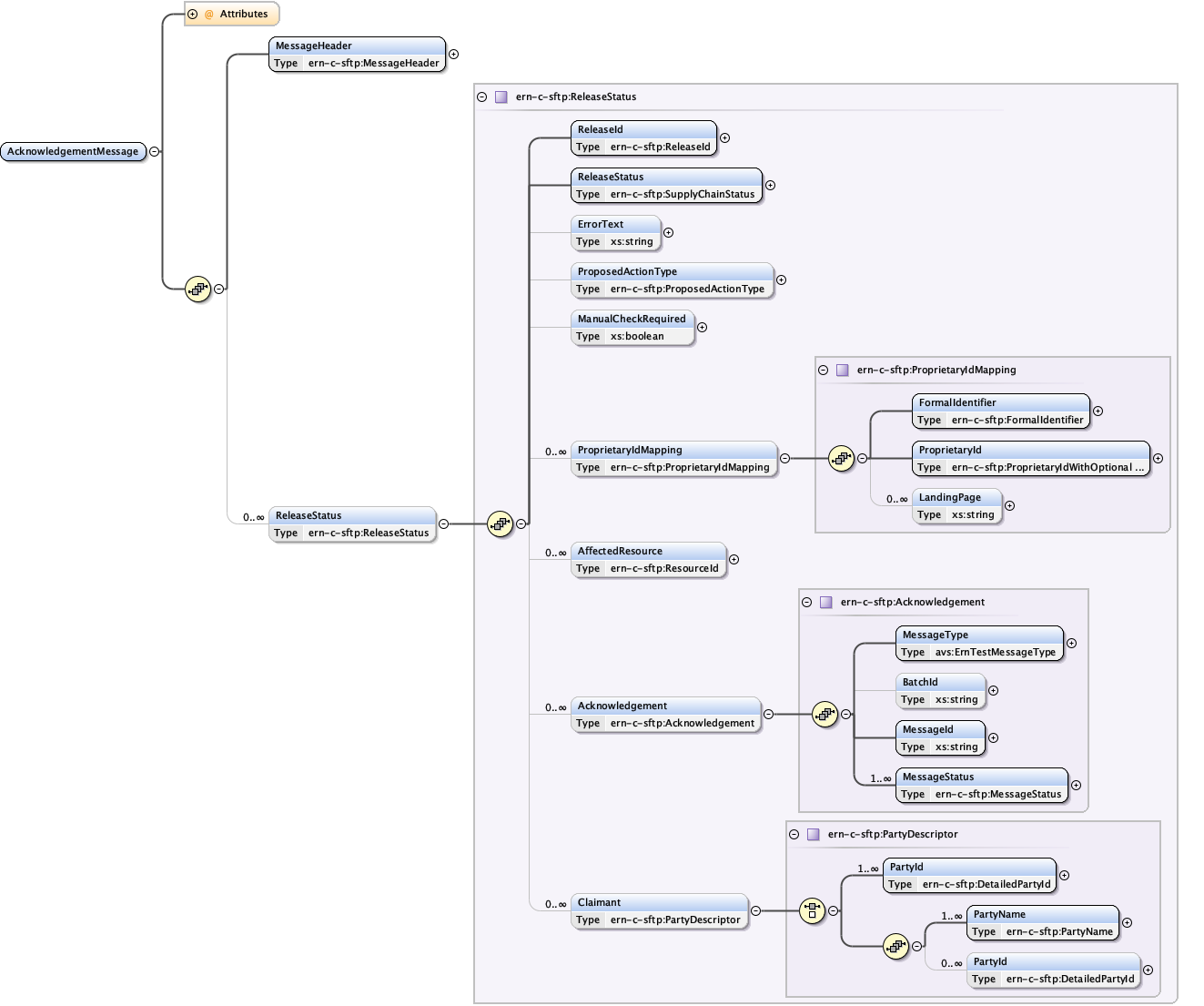This screenshot has width=1204, height=1006.
Task: Expand the Attributes node plus icon
Action: point(192,14)
